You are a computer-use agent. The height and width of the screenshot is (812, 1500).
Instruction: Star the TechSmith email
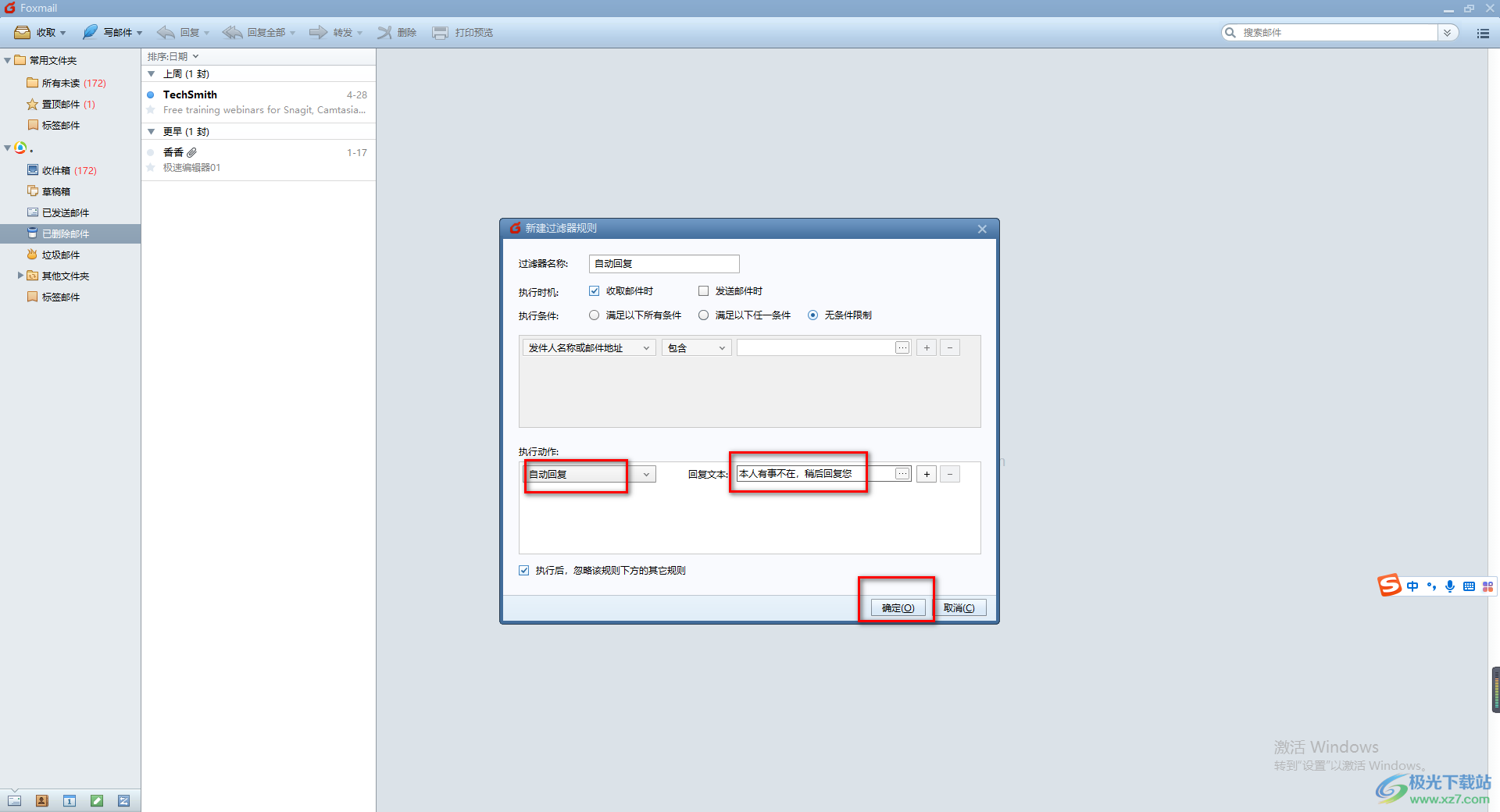click(151, 110)
